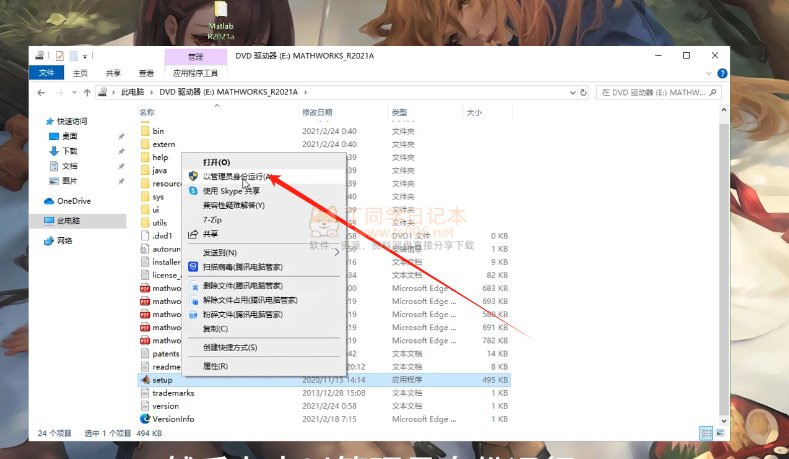
Task: Open the quick access toolbar customize dropdown
Action: (x=87, y=56)
